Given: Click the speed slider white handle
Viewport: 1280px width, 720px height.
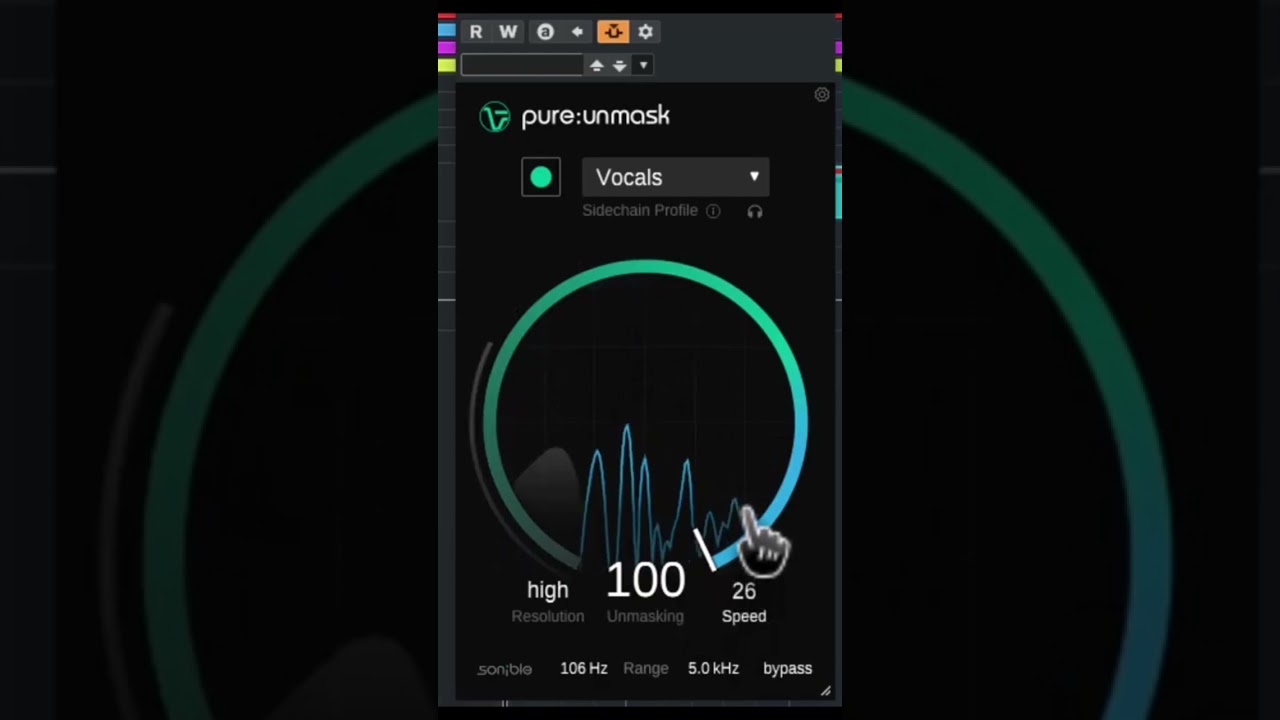Looking at the screenshot, I should [x=705, y=550].
